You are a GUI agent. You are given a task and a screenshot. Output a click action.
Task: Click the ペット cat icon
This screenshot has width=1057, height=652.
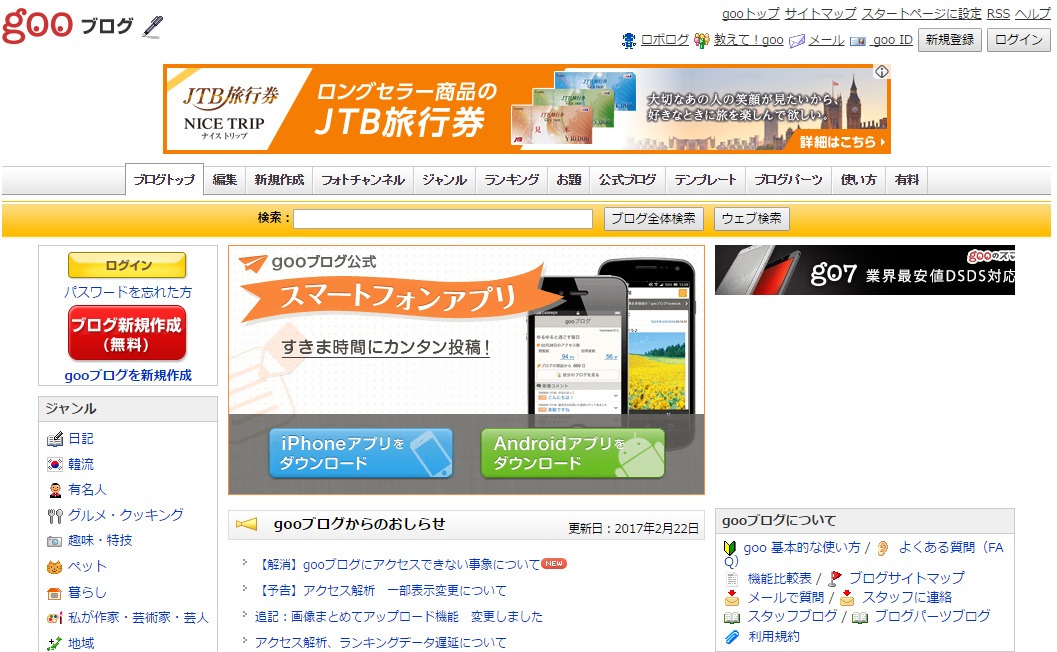55,567
